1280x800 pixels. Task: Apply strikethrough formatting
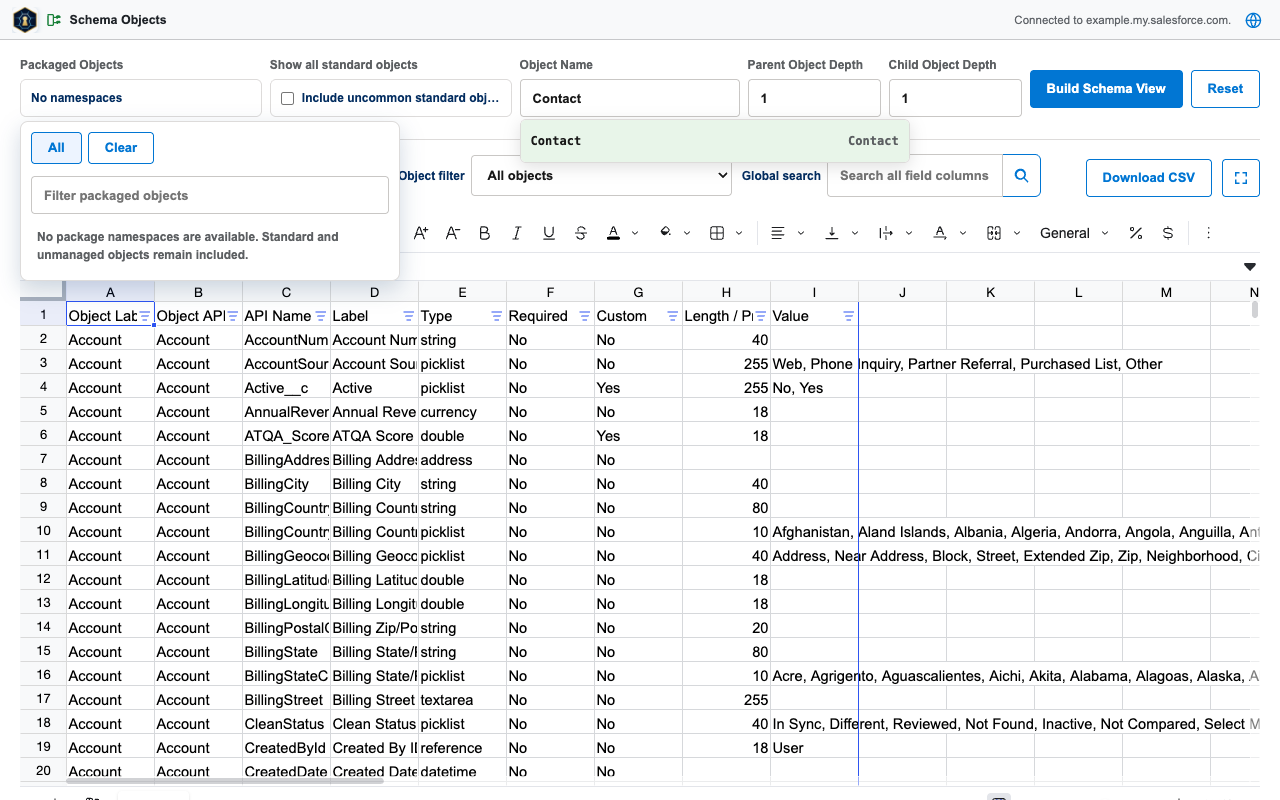point(581,233)
